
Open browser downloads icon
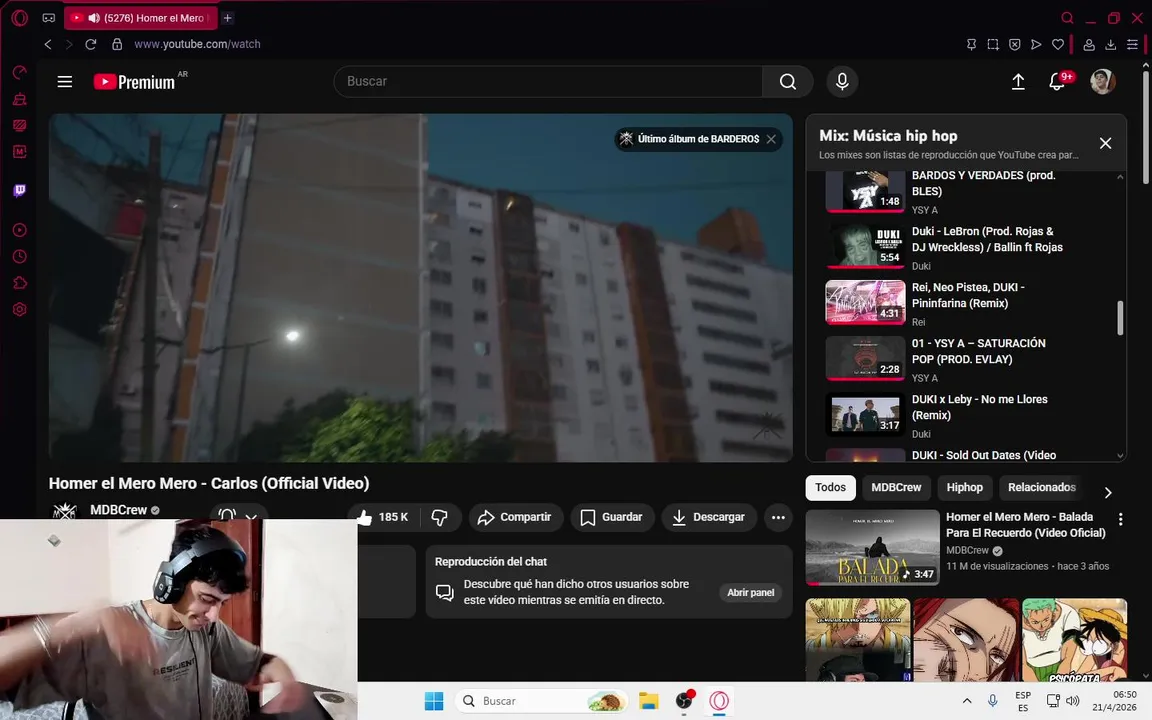(x=1111, y=44)
